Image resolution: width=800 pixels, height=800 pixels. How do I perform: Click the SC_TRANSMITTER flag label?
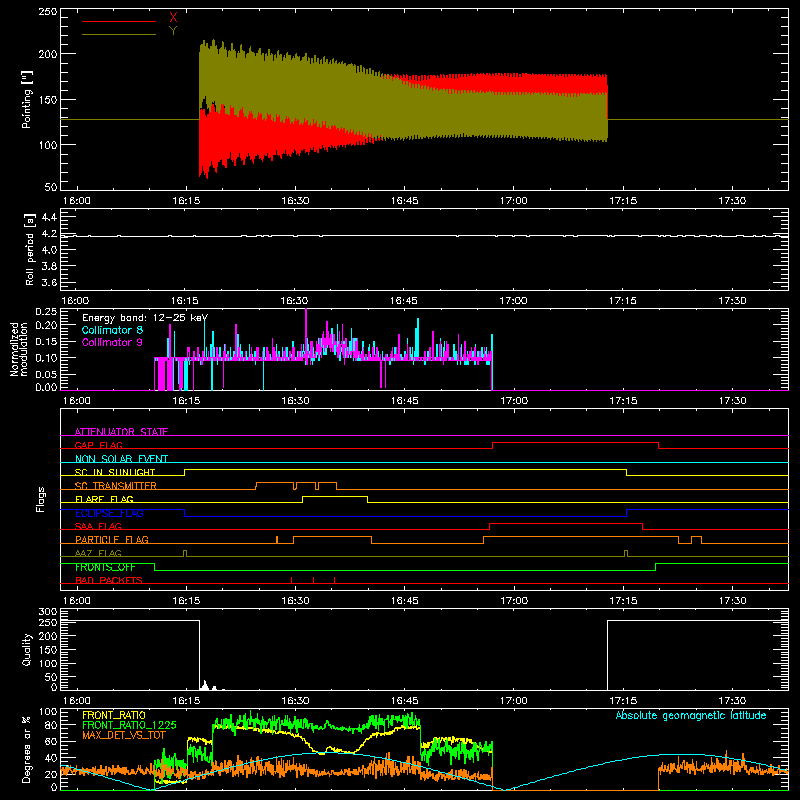[116, 486]
